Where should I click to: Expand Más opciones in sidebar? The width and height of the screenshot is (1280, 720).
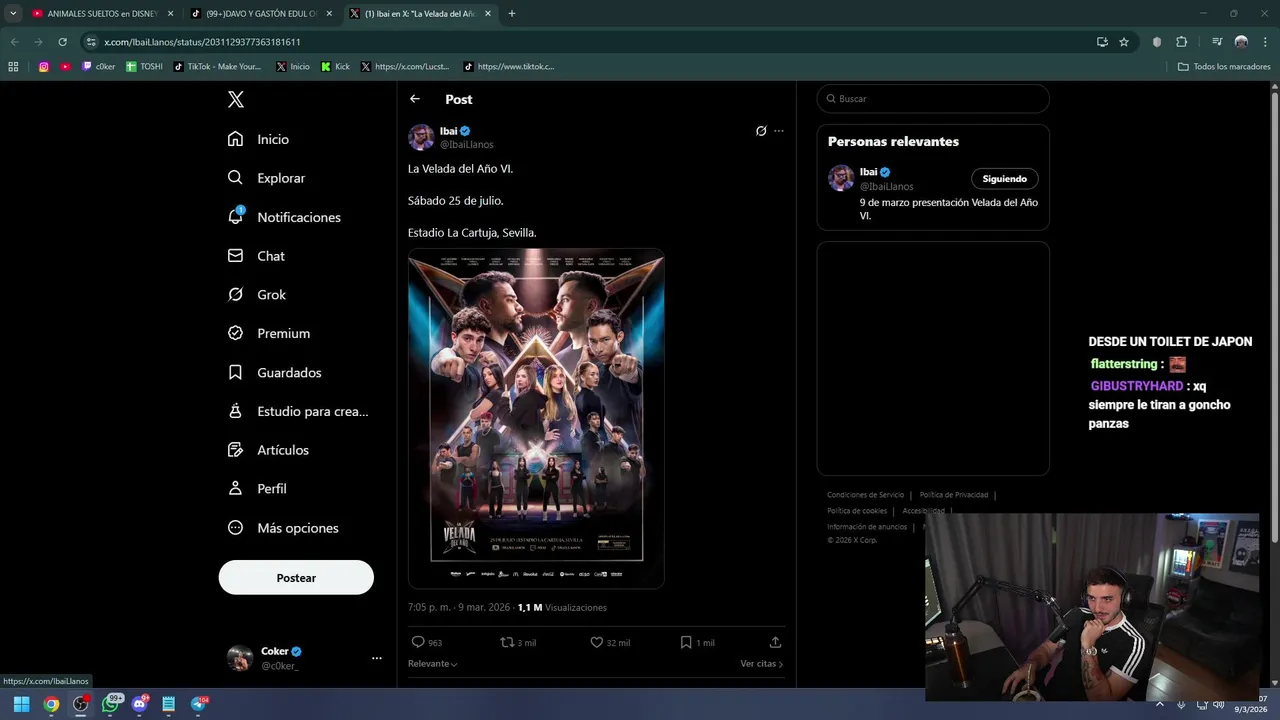pyautogui.click(x=283, y=528)
